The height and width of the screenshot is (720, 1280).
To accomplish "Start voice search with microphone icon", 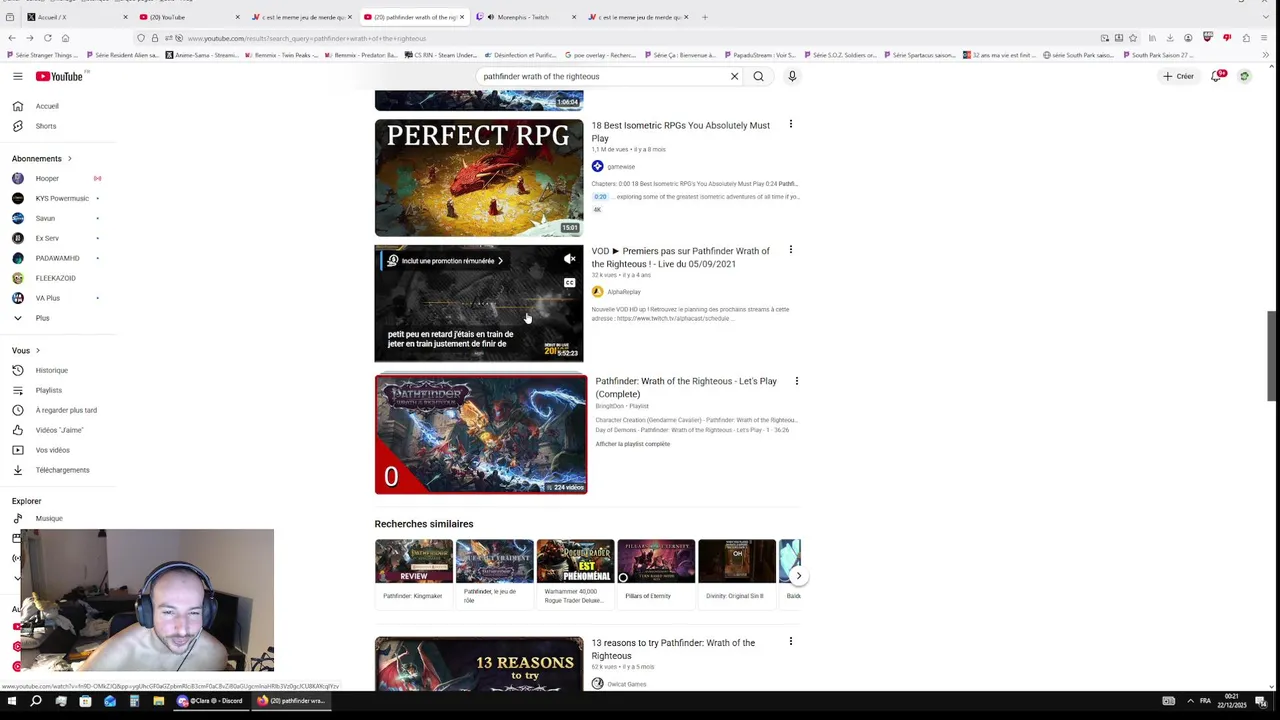I will (x=792, y=76).
